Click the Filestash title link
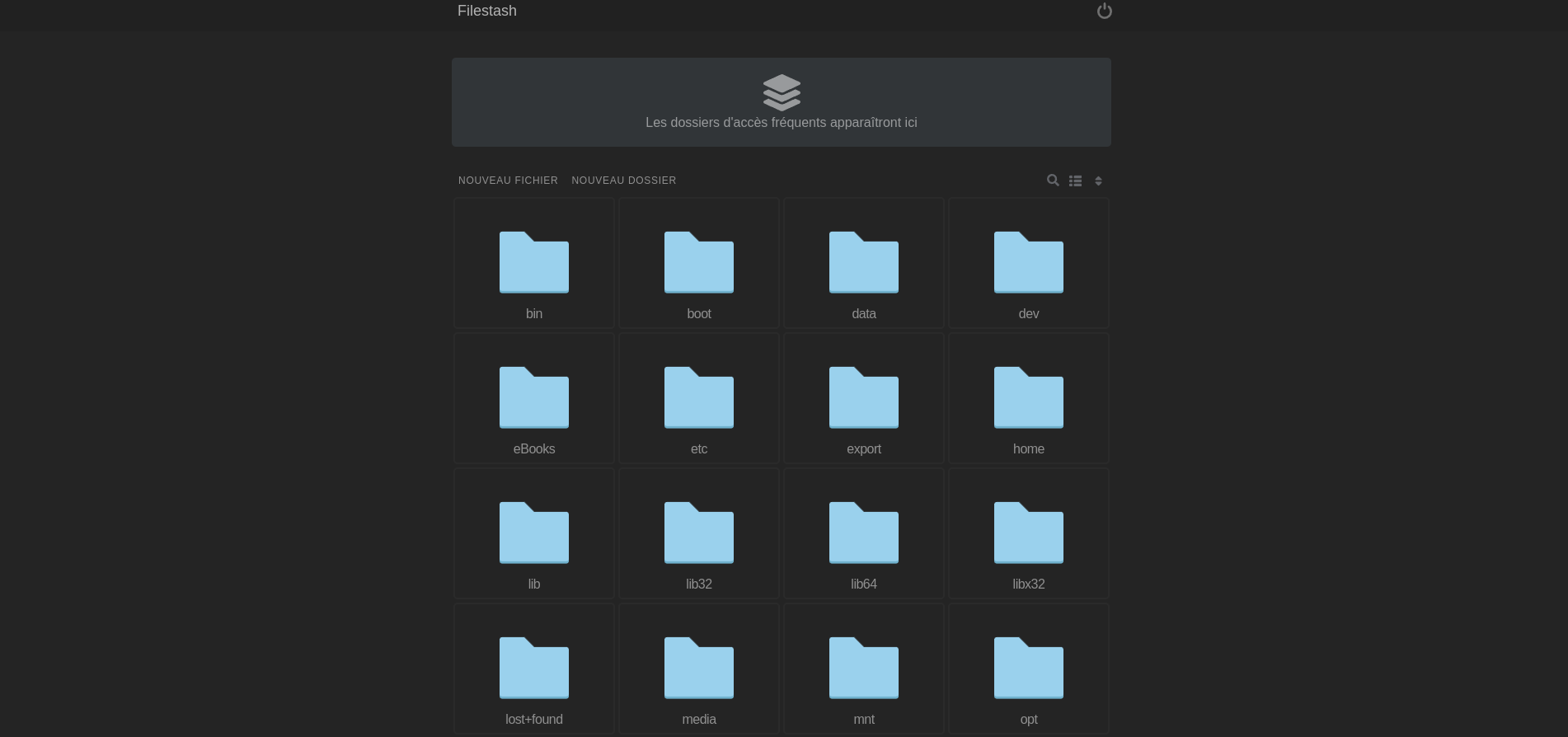 (x=487, y=11)
